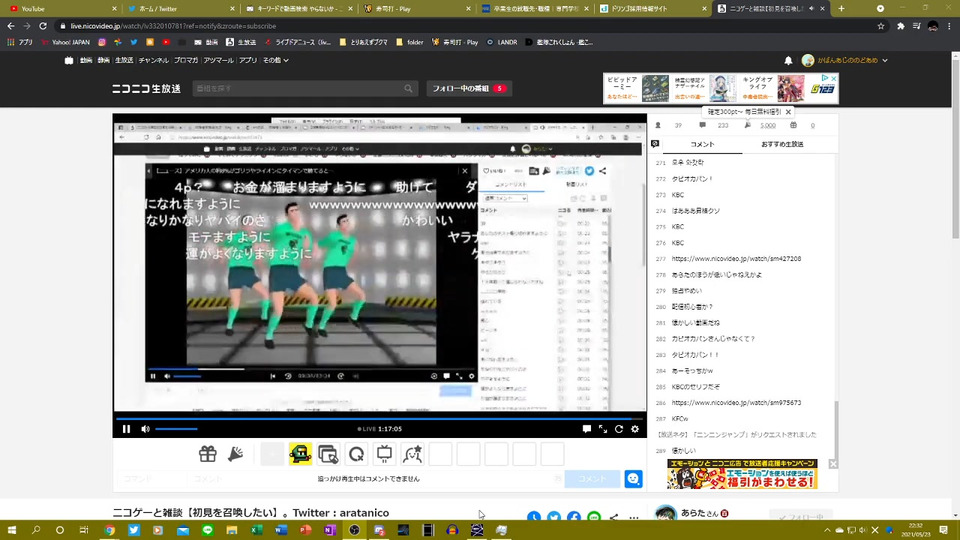Click the person with star item icon
960x540 pixels.
(x=413, y=454)
